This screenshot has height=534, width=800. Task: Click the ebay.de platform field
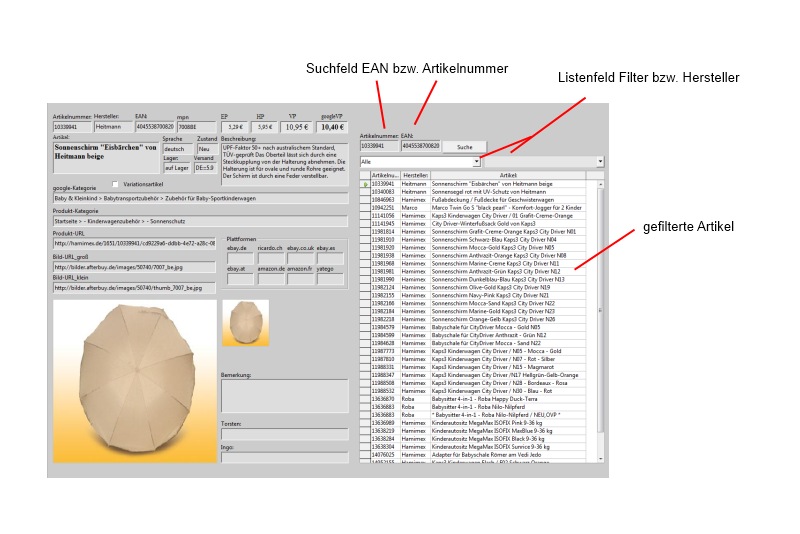(240, 258)
